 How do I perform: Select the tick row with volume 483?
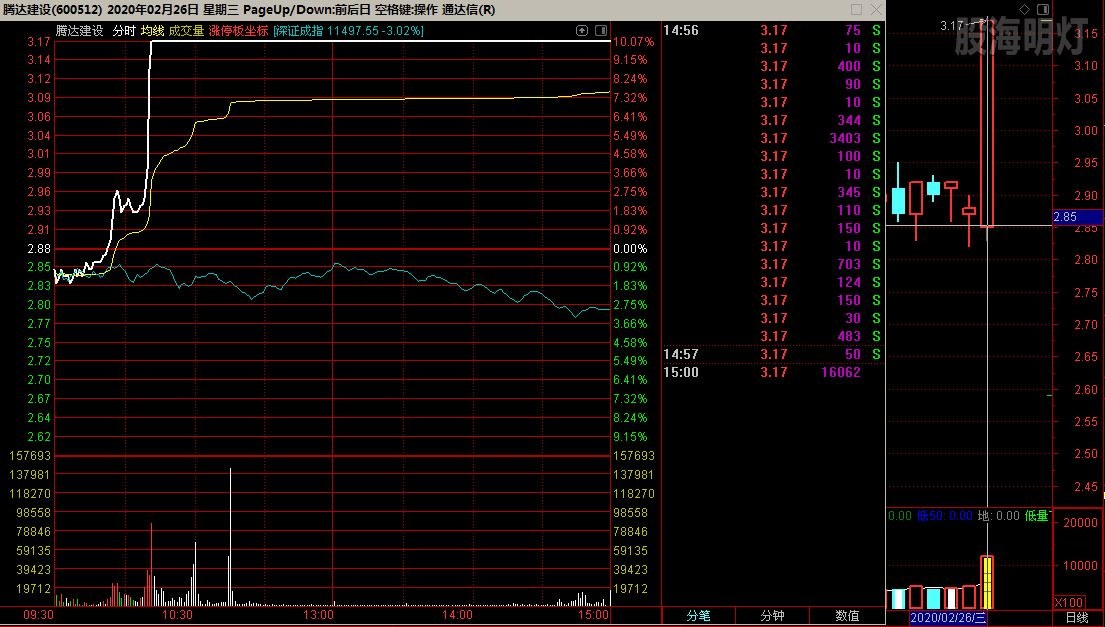coord(772,336)
